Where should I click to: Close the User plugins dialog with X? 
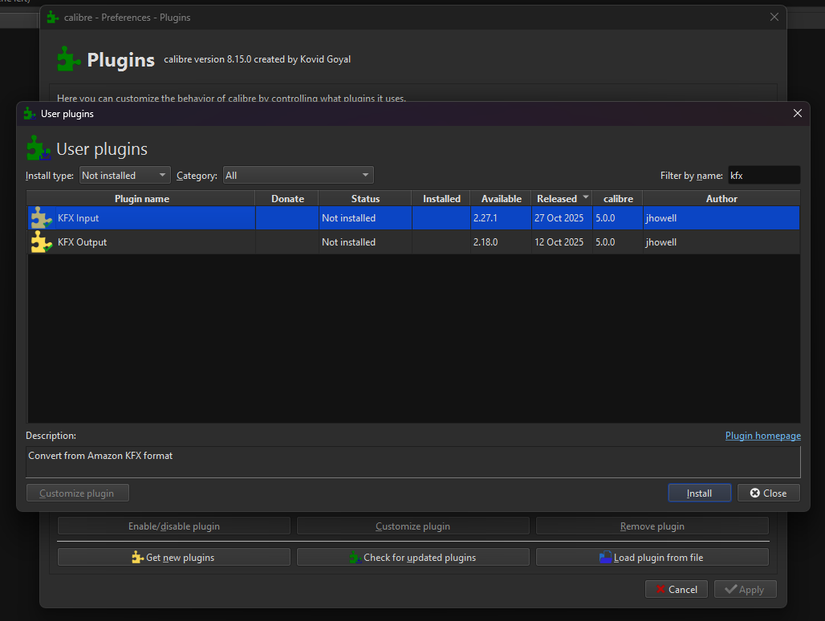[x=798, y=113]
